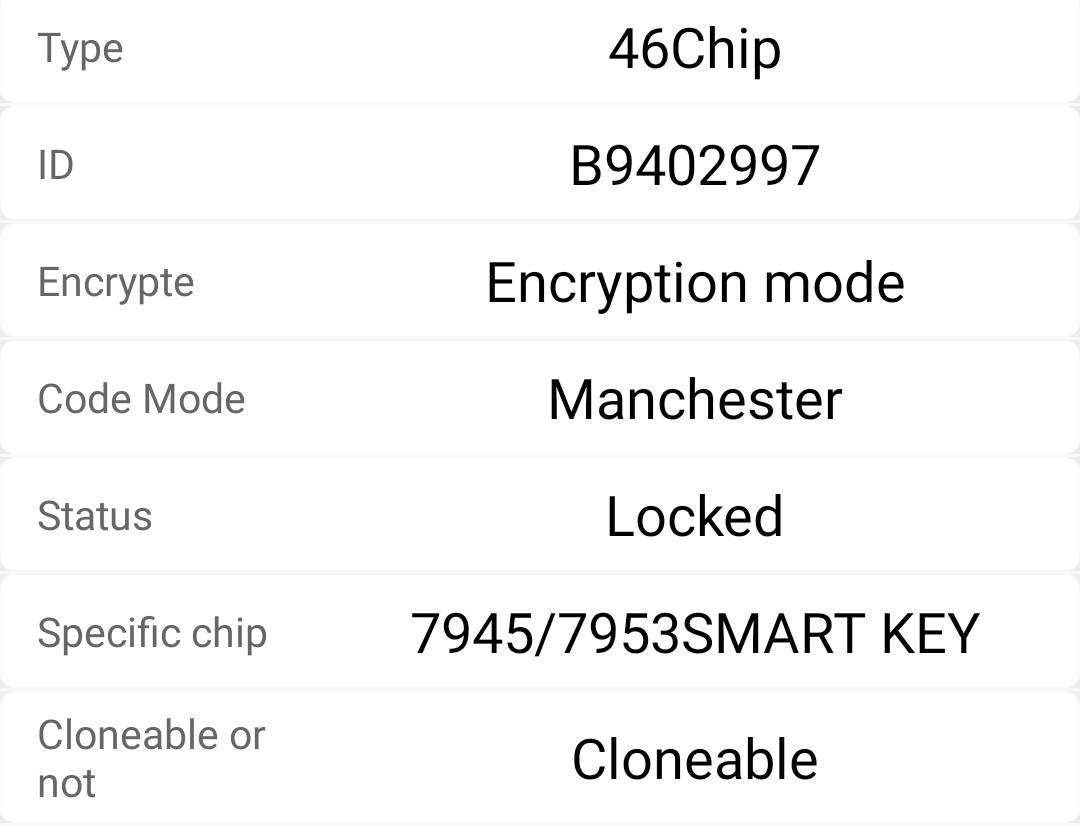Tap the 7945/7953SMART KEY value
Image resolution: width=1080 pixels, height=826 pixels.
click(x=694, y=634)
